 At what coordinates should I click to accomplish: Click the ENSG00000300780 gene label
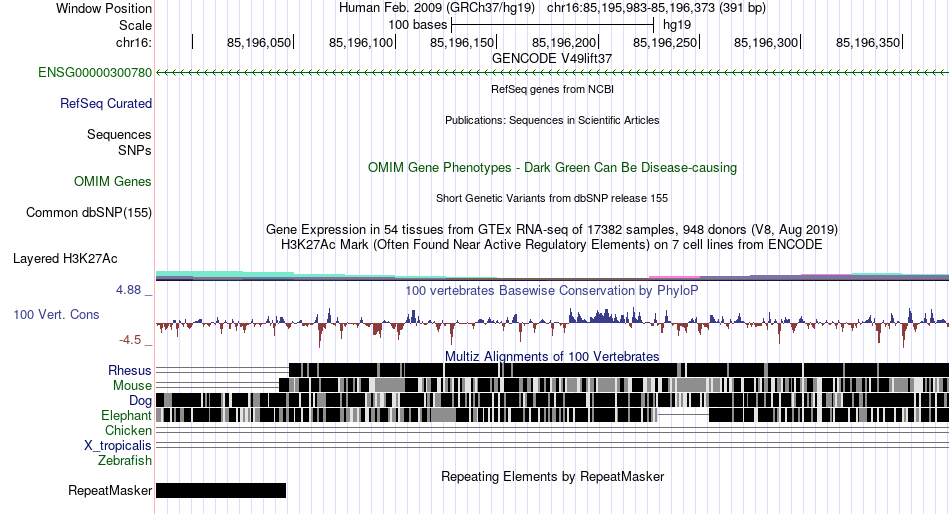[x=95, y=73]
